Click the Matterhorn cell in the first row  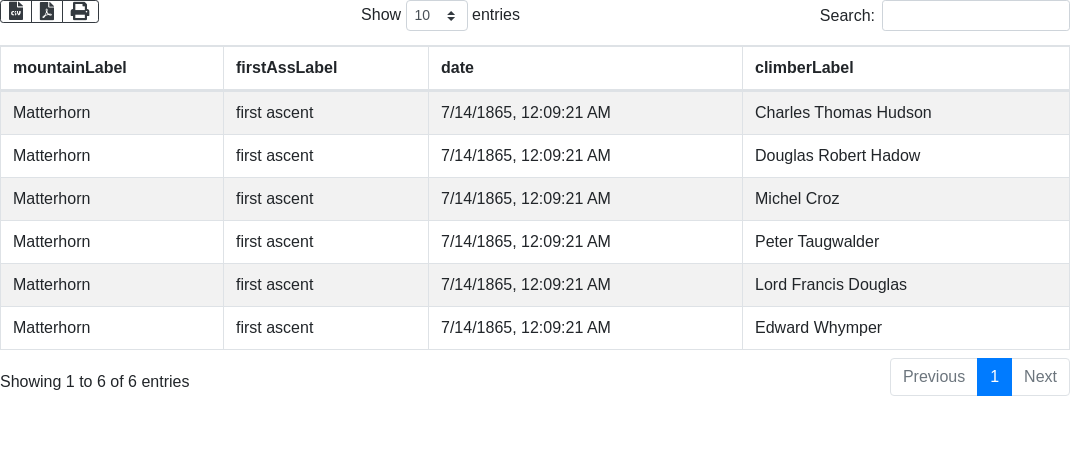pos(52,113)
